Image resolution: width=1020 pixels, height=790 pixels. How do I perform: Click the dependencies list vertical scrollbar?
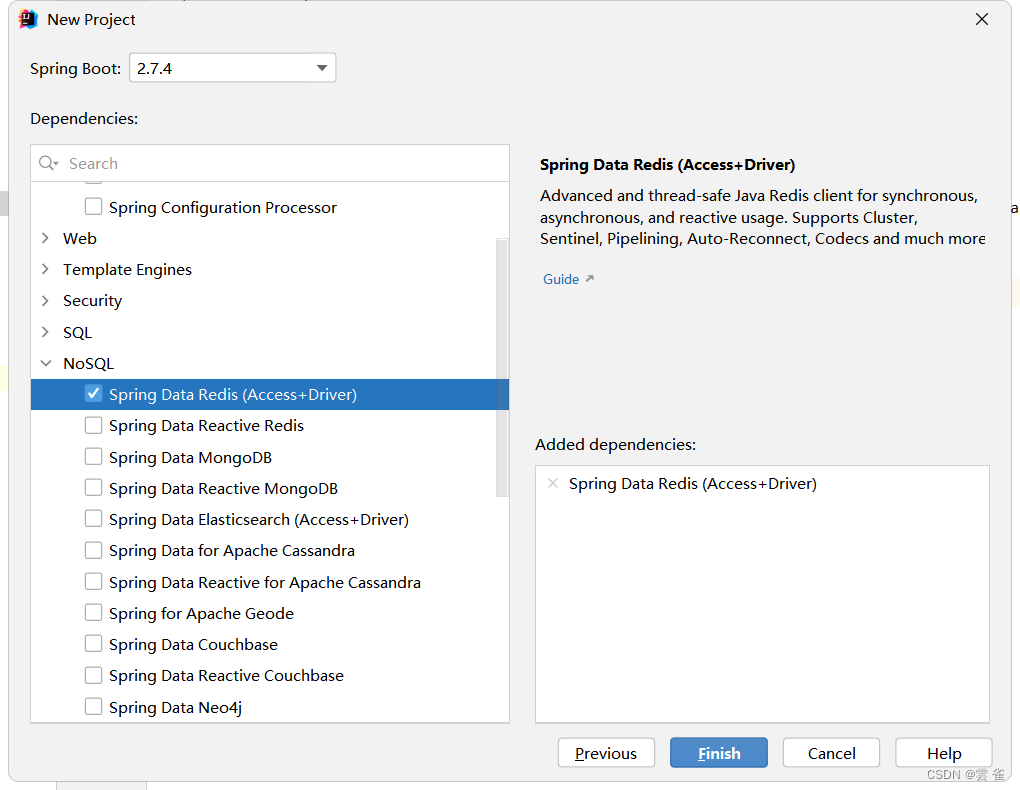tap(502, 368)
